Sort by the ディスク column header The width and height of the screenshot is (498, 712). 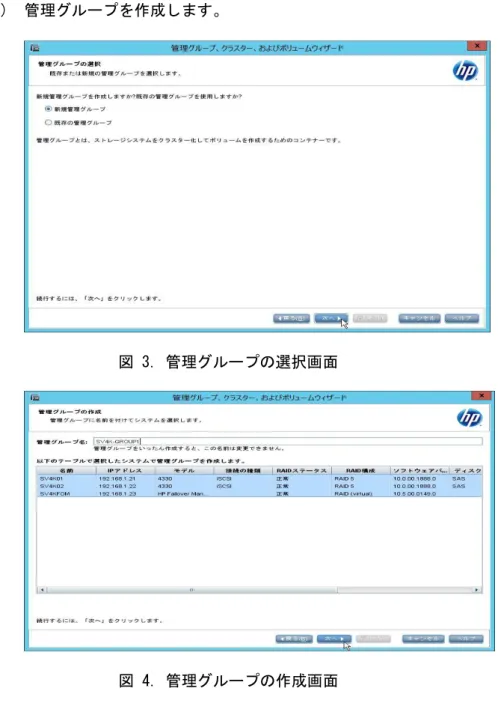466,470
